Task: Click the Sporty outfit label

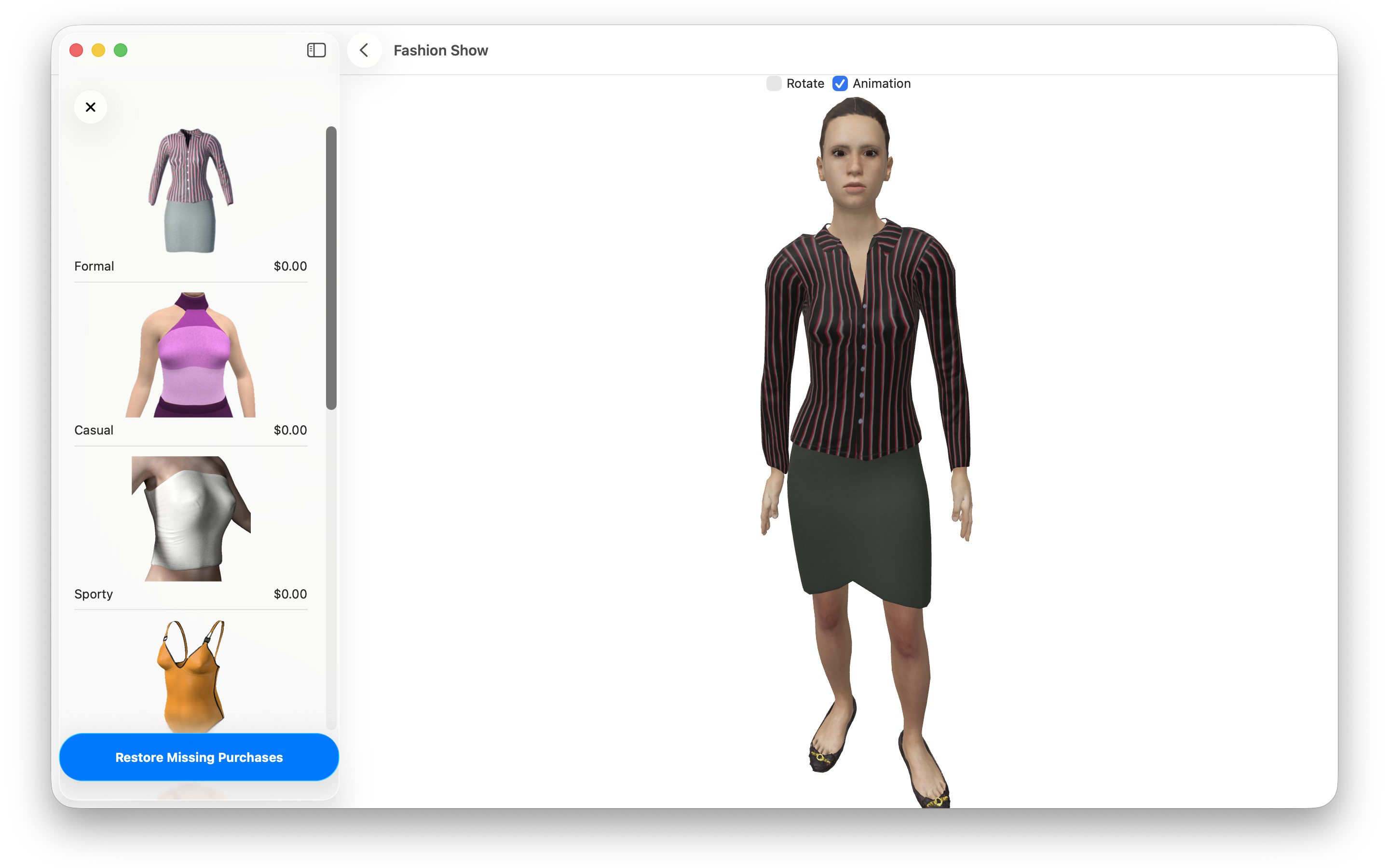Action: coord(94,594)
